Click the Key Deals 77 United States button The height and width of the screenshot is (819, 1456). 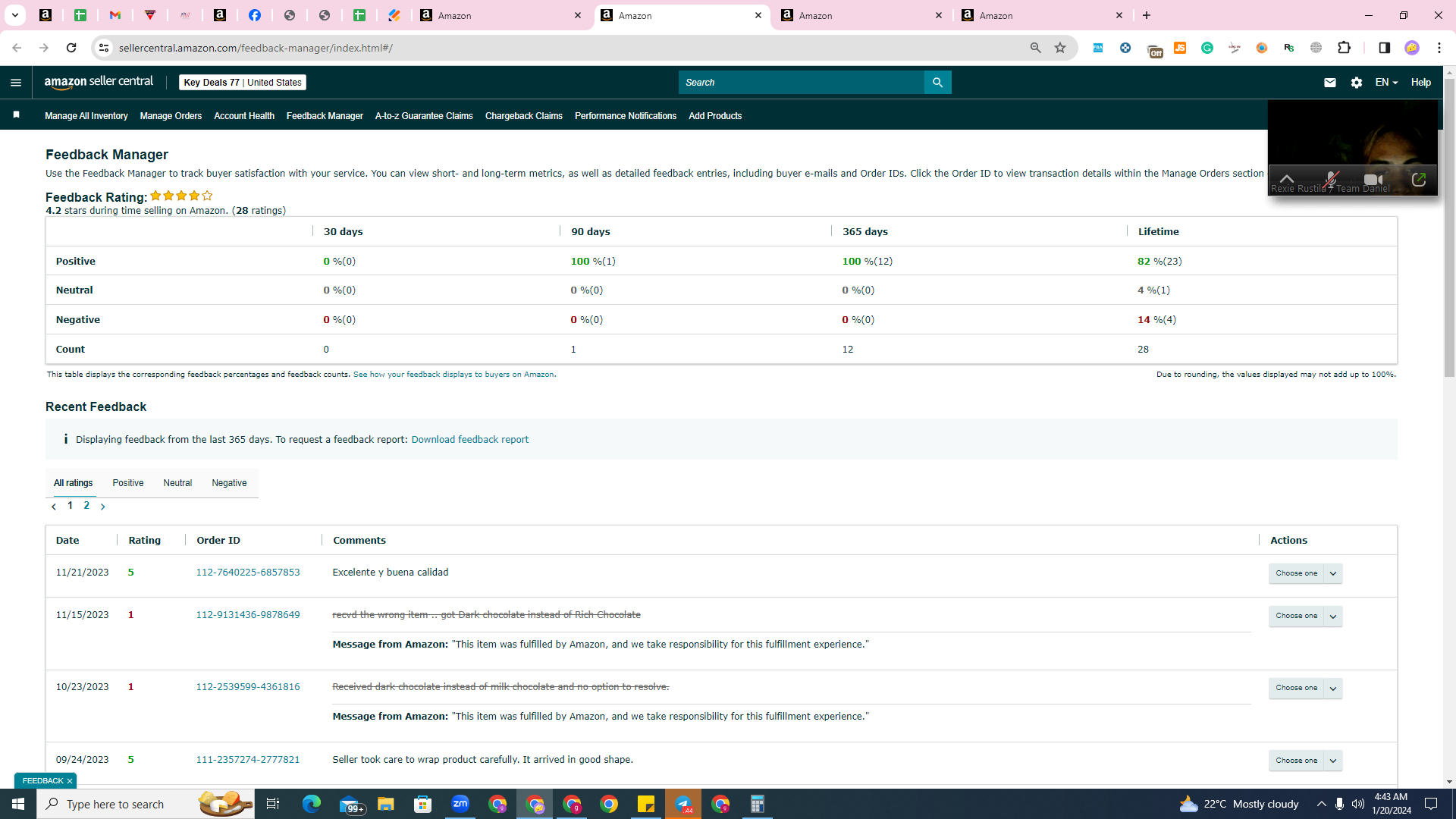coord(243,83)
